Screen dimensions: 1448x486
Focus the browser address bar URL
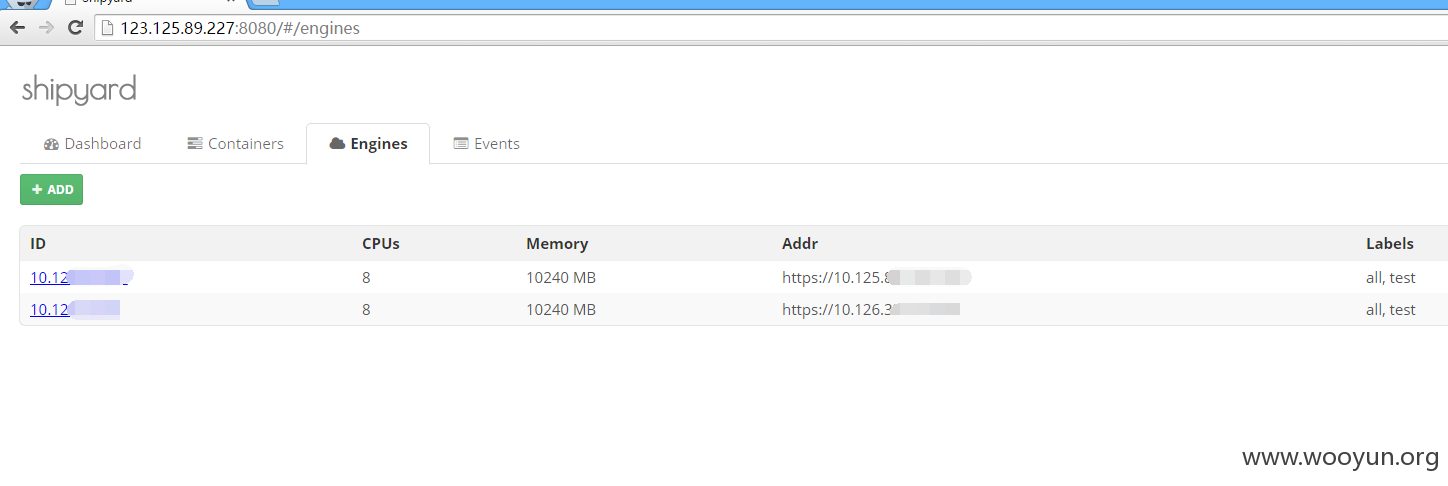(x=240, y=28)
